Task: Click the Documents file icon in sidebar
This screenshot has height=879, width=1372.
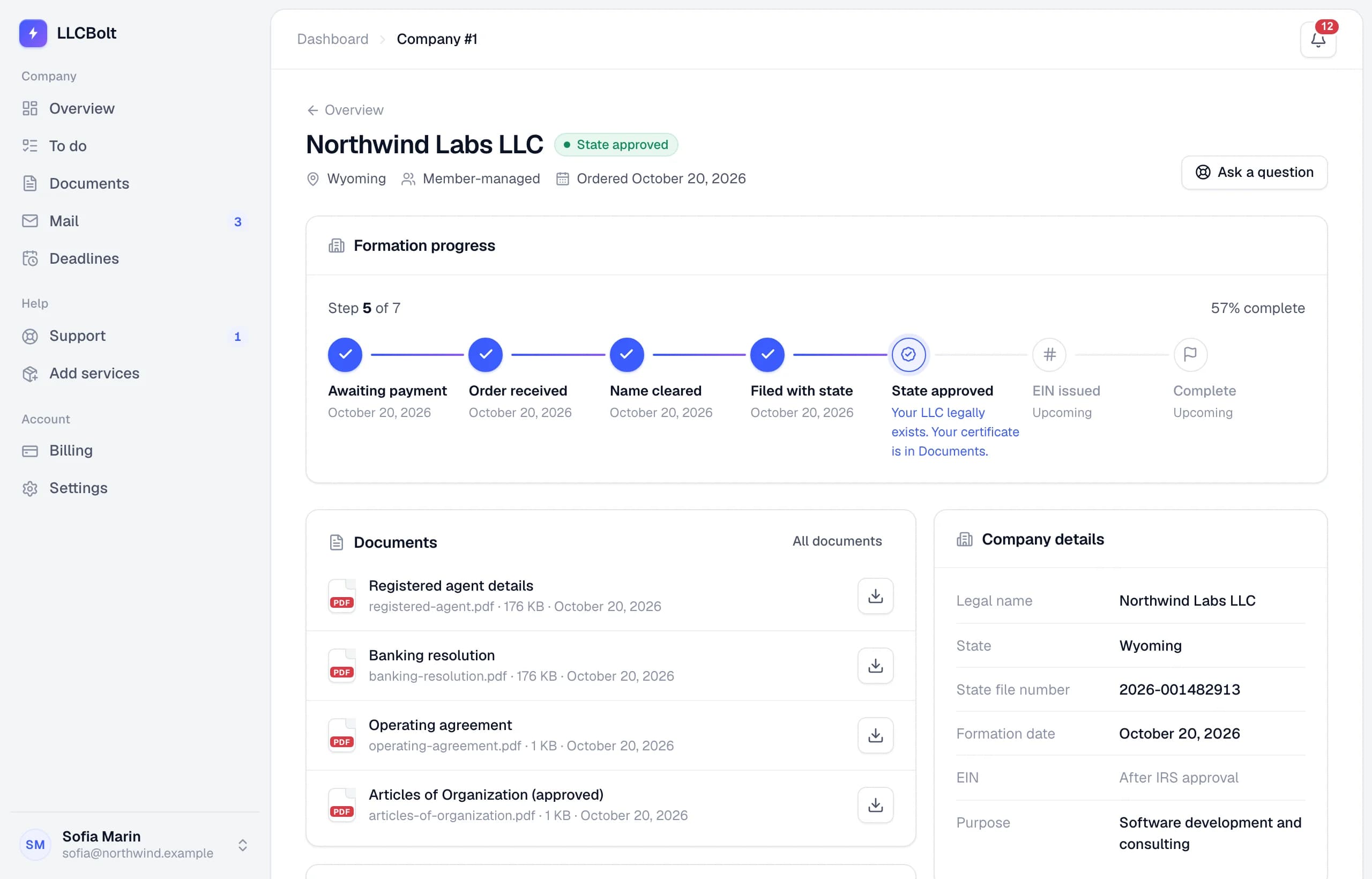Action: click(29, 183)
